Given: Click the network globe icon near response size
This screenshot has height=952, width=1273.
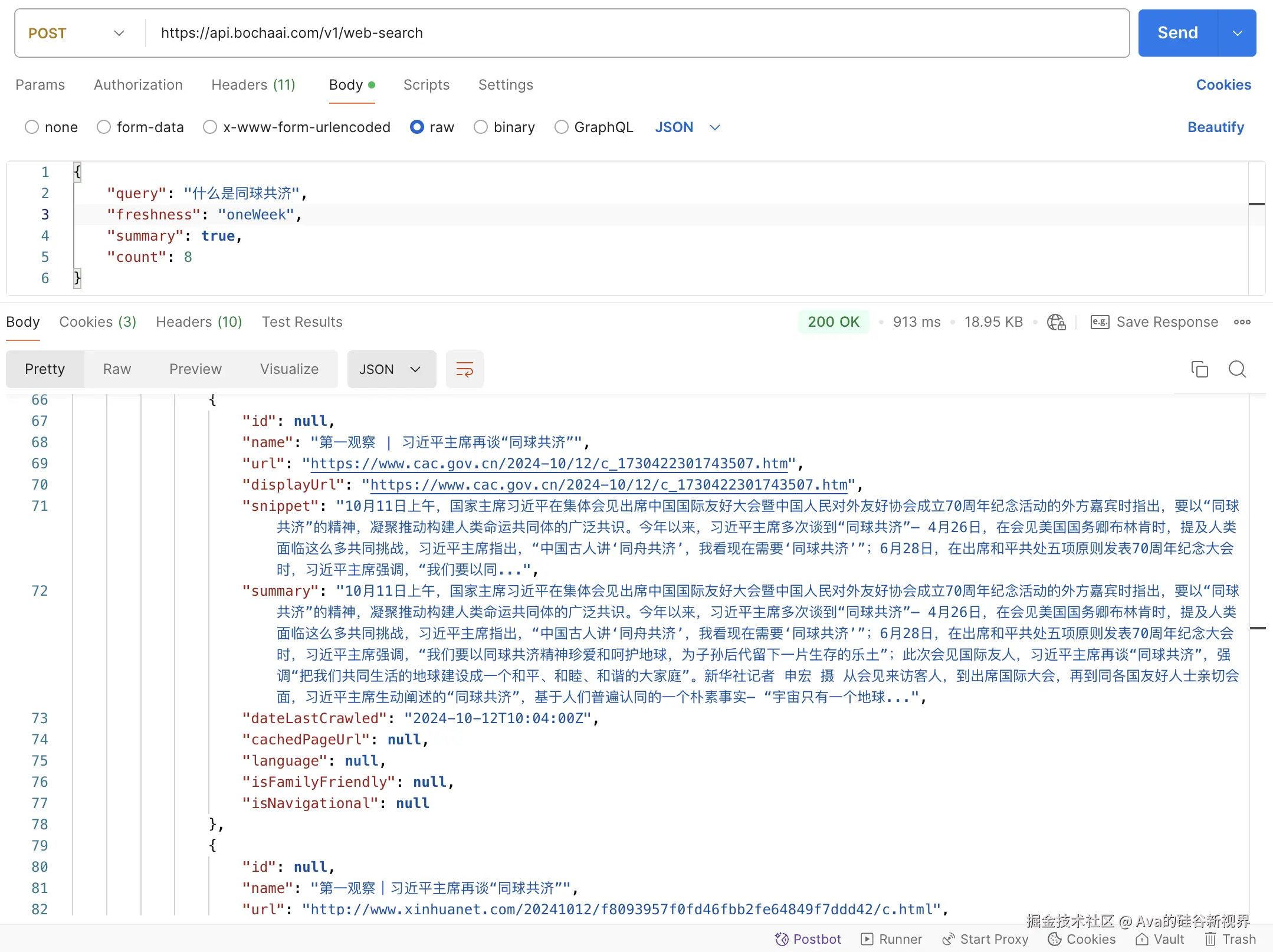Looking at the screenshot, I should coord(1056,322).
